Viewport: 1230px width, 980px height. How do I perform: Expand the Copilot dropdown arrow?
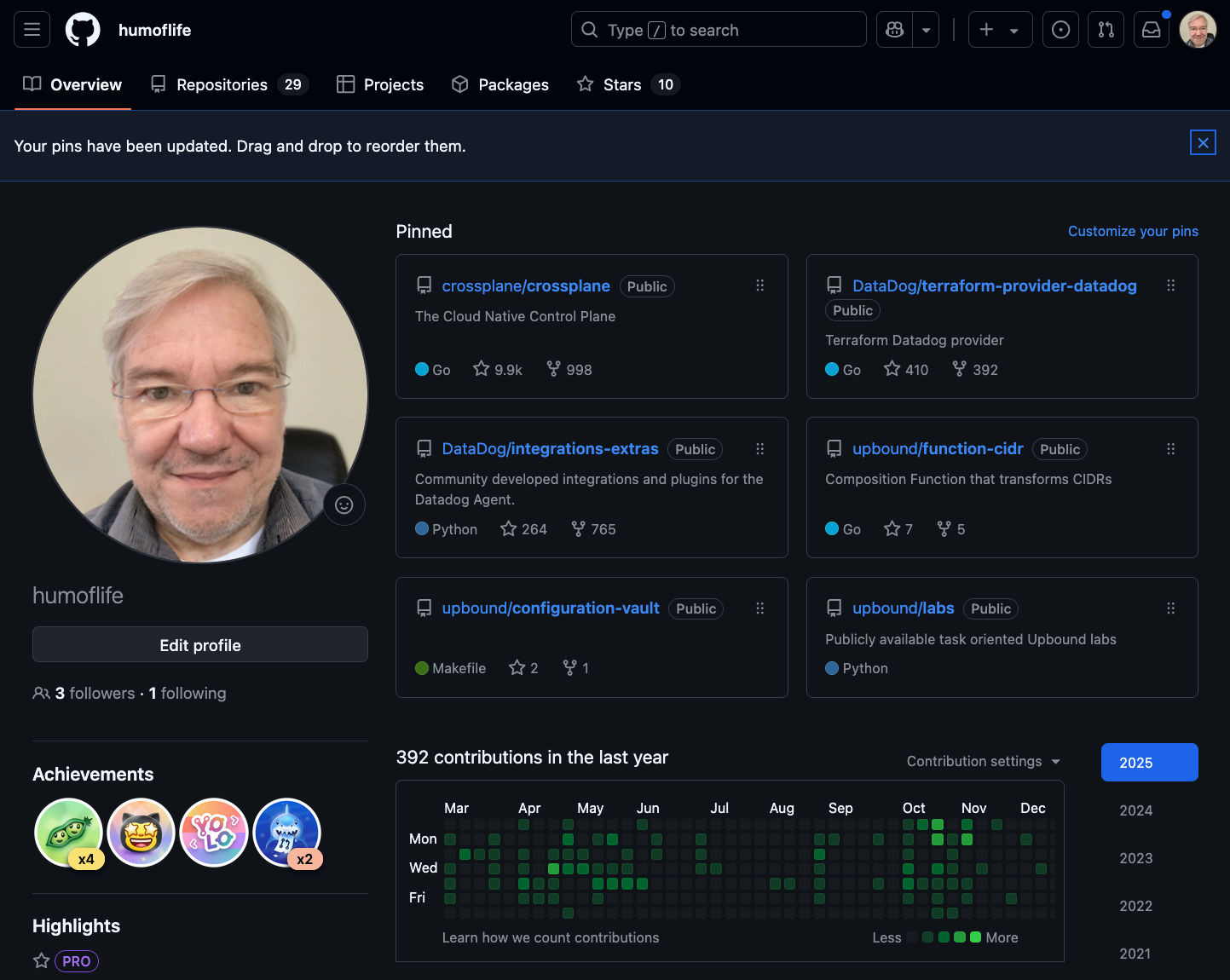tap(926, 30)
